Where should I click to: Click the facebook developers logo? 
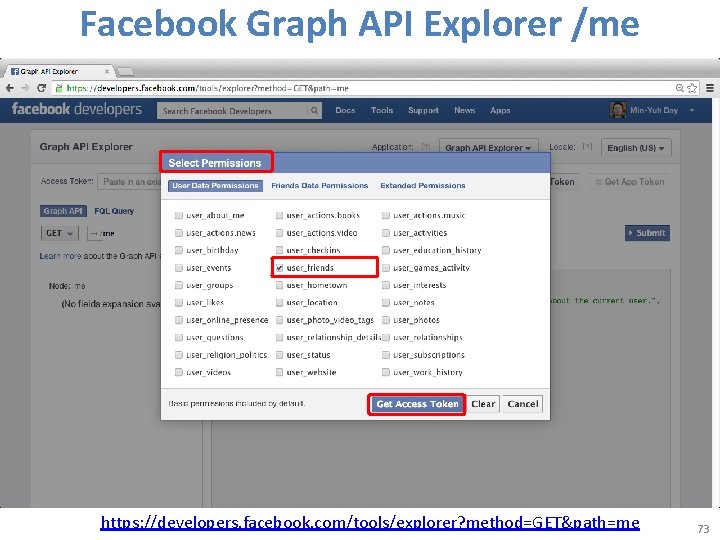click(x=77, y=109)
